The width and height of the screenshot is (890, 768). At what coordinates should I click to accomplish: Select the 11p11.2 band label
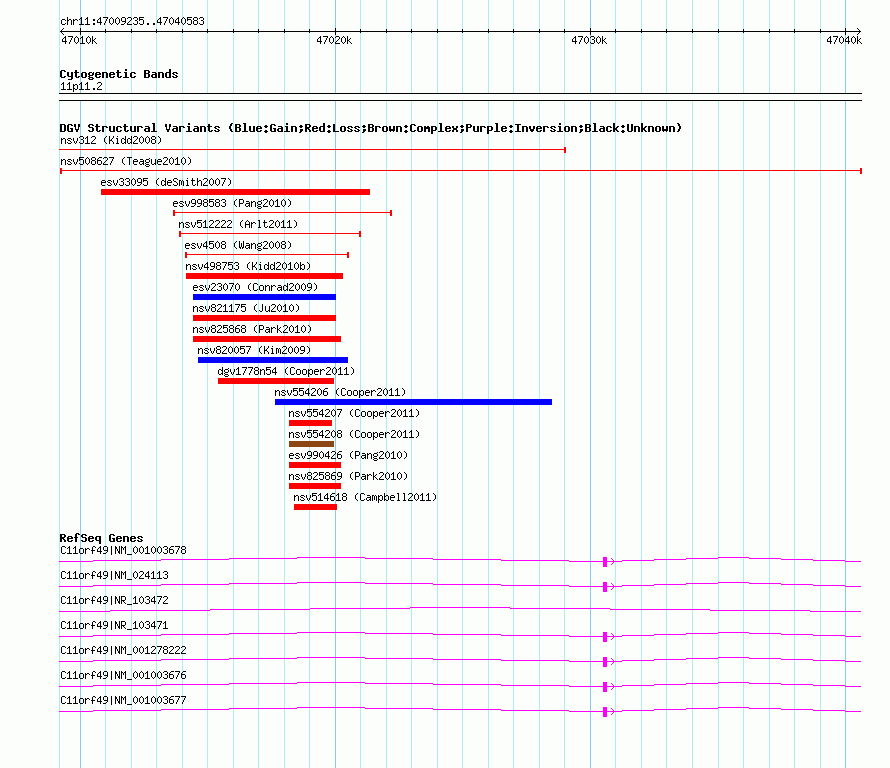pyautogui.click(x=81, y=87)
